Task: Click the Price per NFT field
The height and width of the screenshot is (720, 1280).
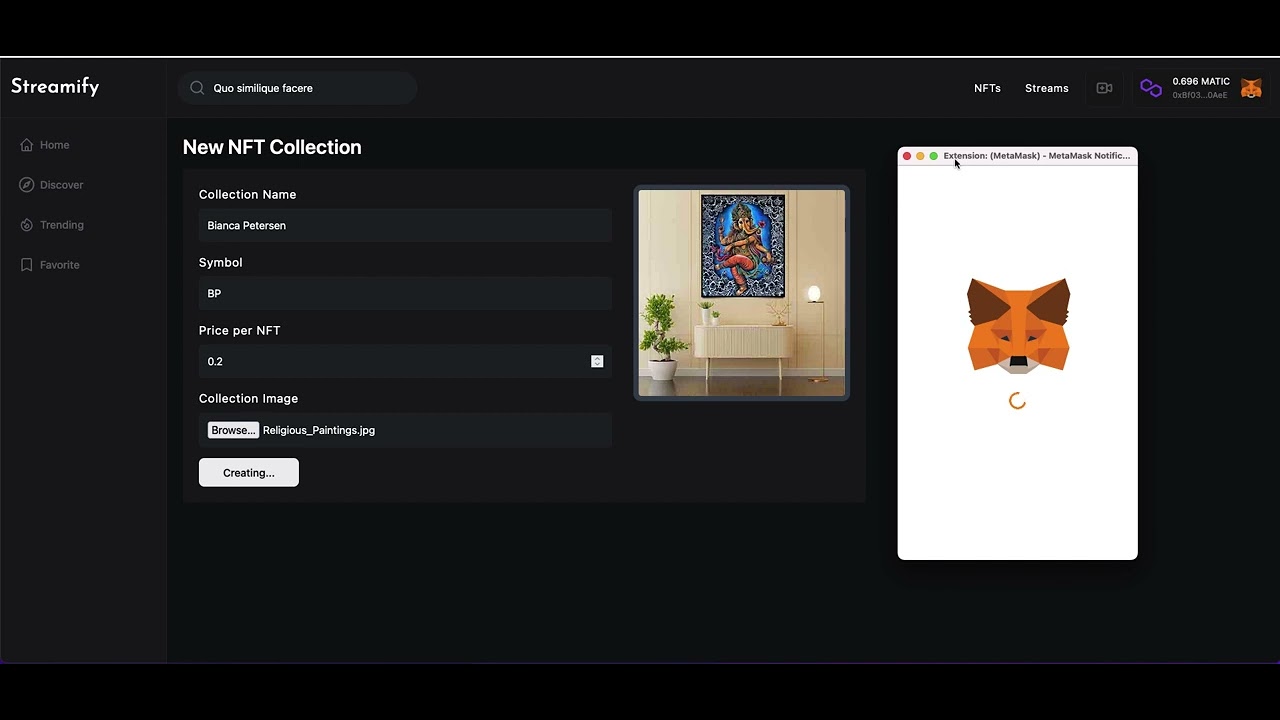Action: click(405, 361)
